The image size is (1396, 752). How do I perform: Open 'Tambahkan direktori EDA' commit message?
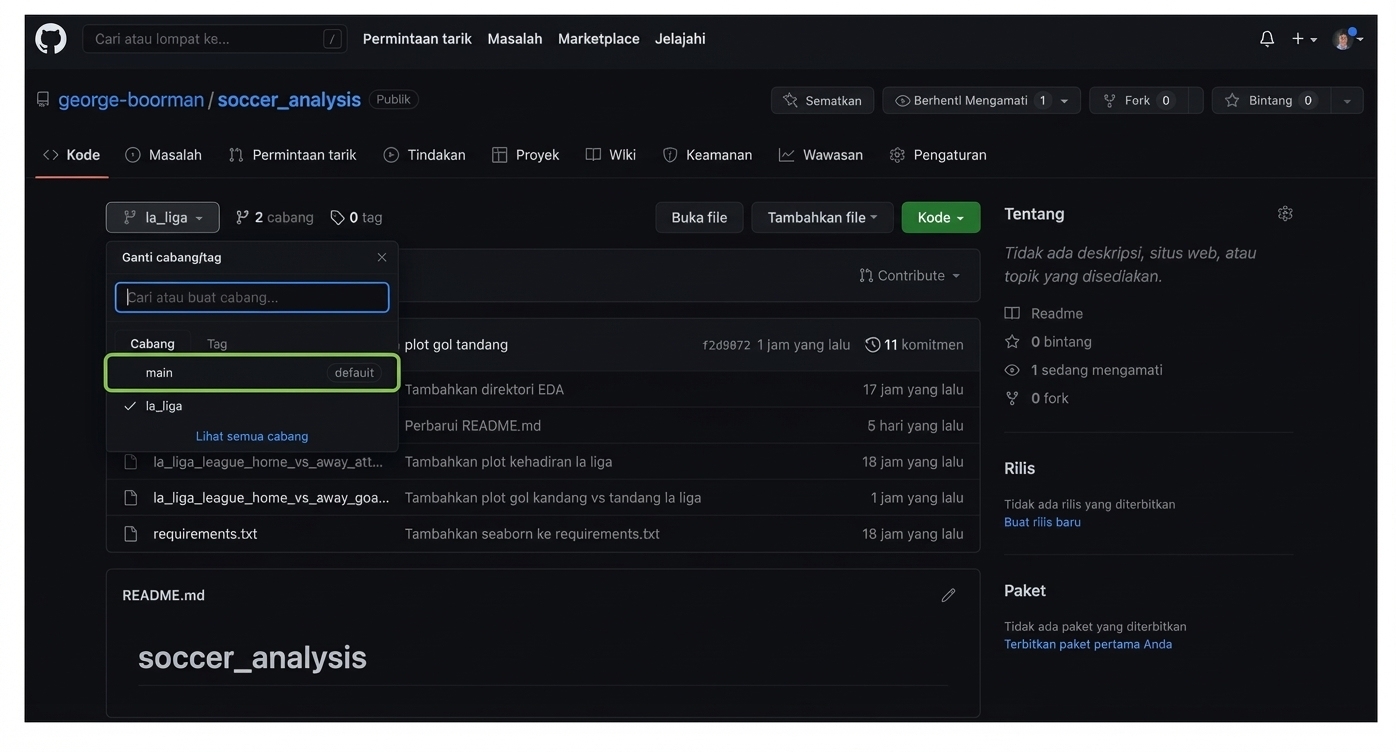click(484, 389)
